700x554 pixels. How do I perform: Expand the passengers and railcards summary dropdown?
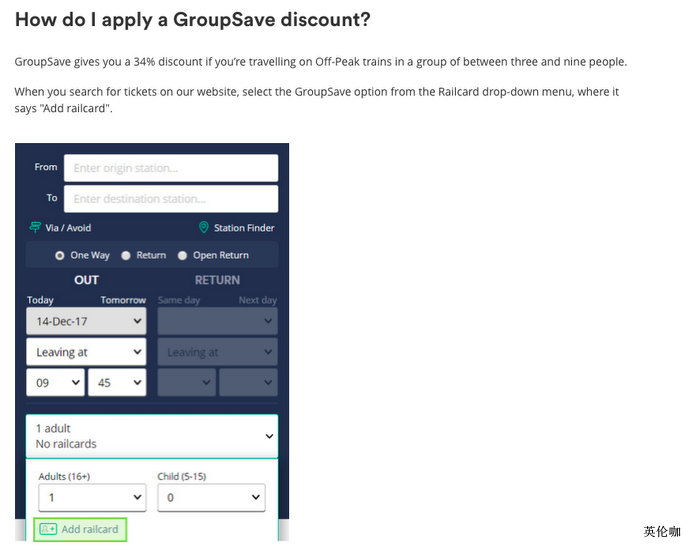(151, 436)
